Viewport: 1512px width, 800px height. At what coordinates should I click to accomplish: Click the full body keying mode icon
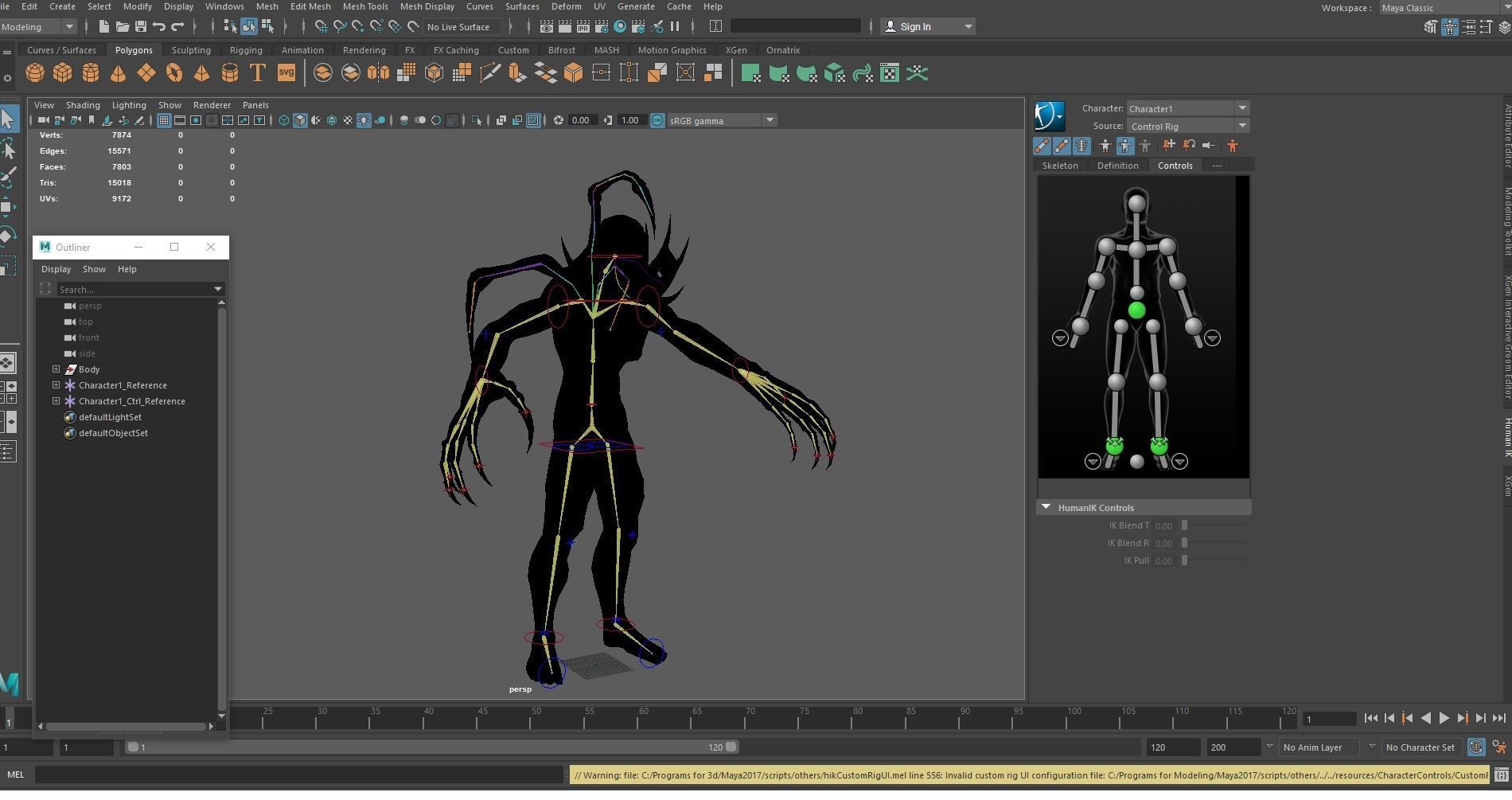tap(1105, 145)
